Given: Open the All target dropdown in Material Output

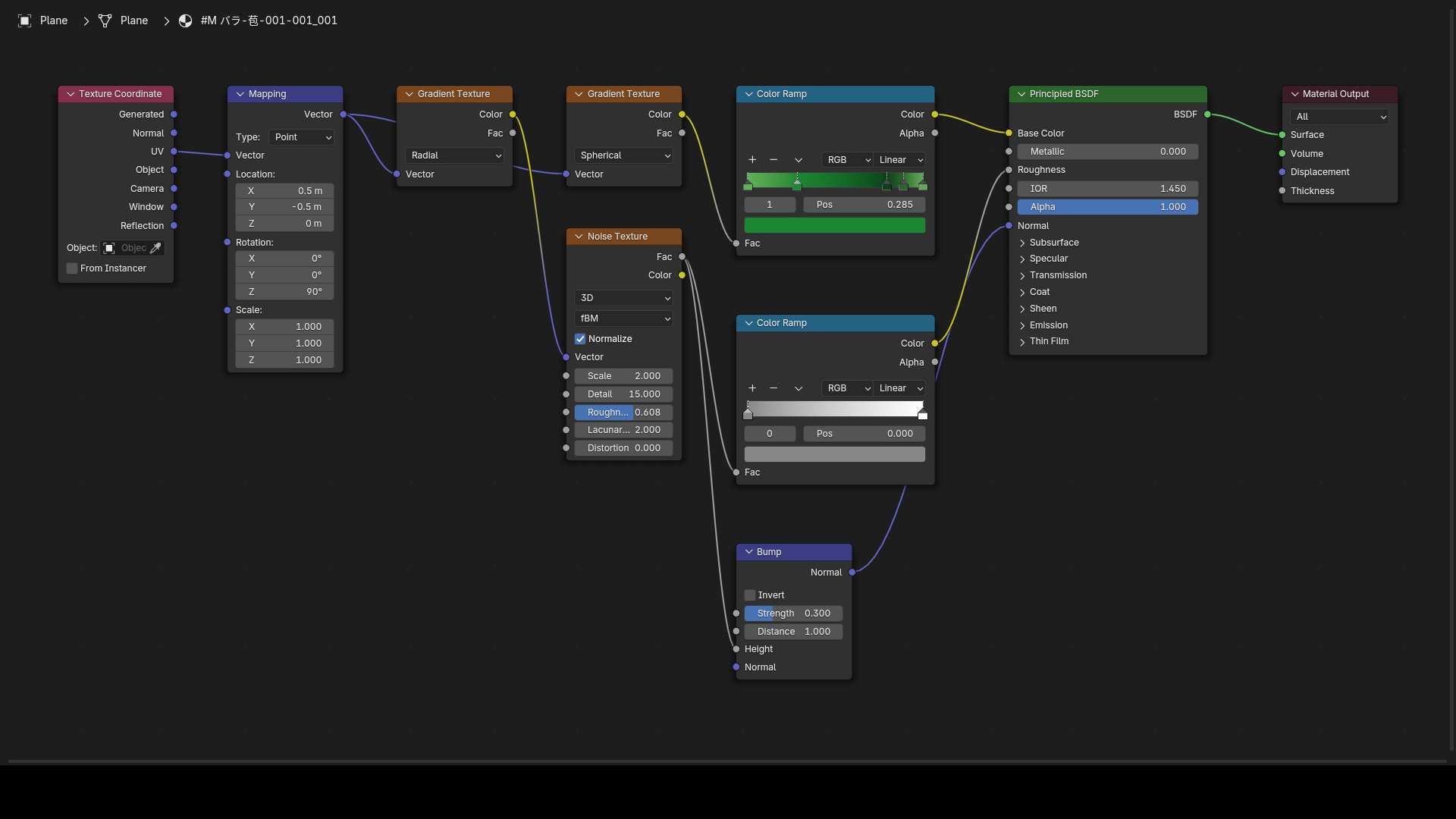Looking at the screenshot, I should click(x=1340, y=117).
